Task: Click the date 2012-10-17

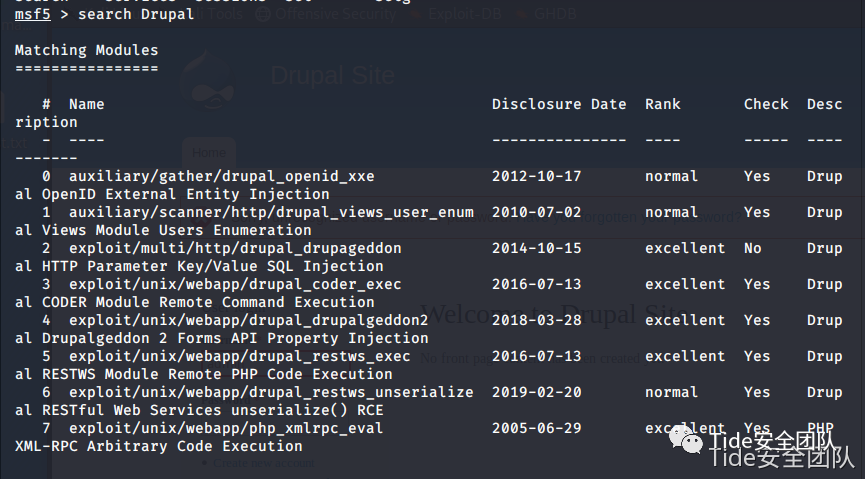Action: point(536,177)
